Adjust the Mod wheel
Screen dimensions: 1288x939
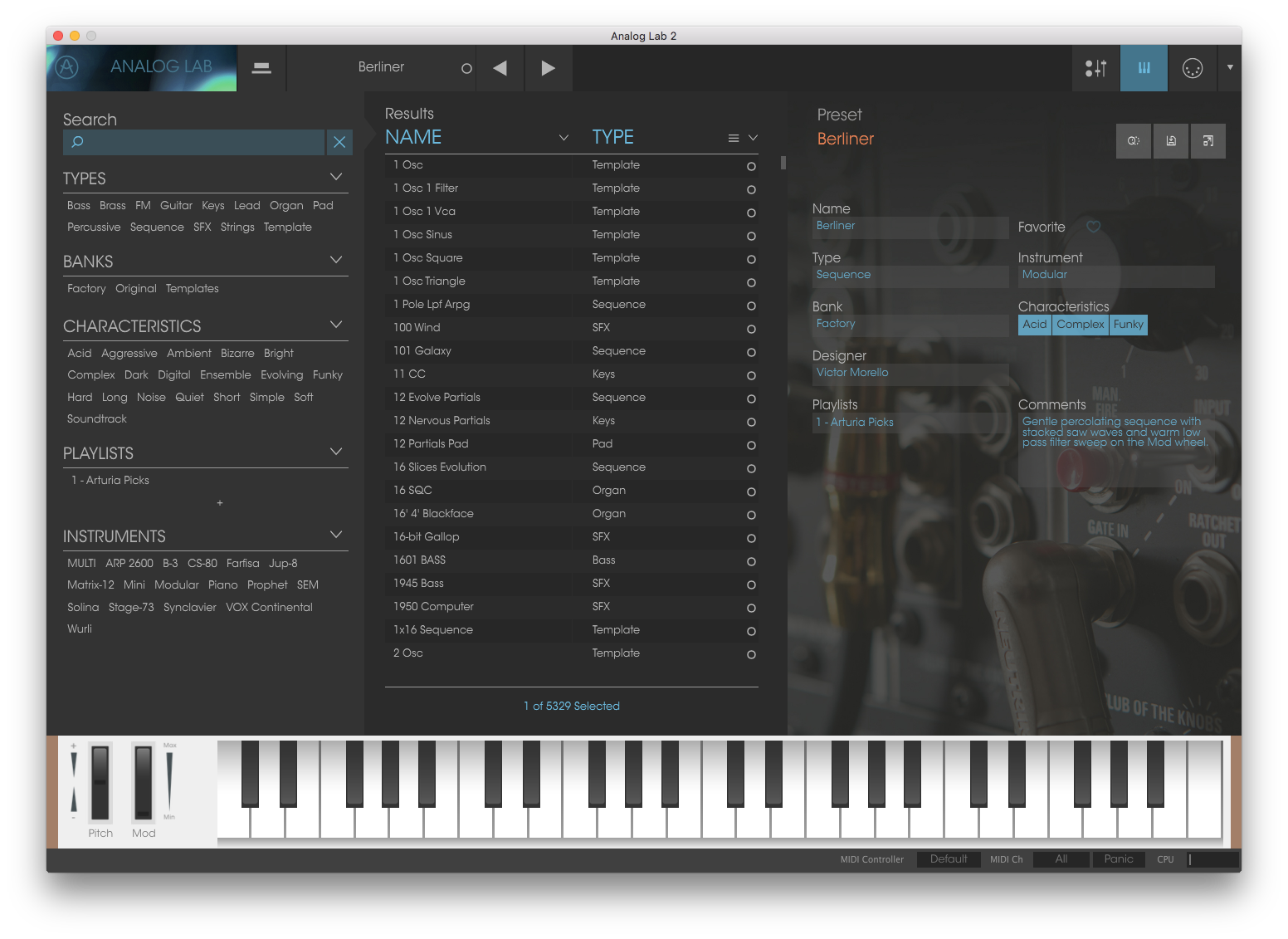coord(144,782)
